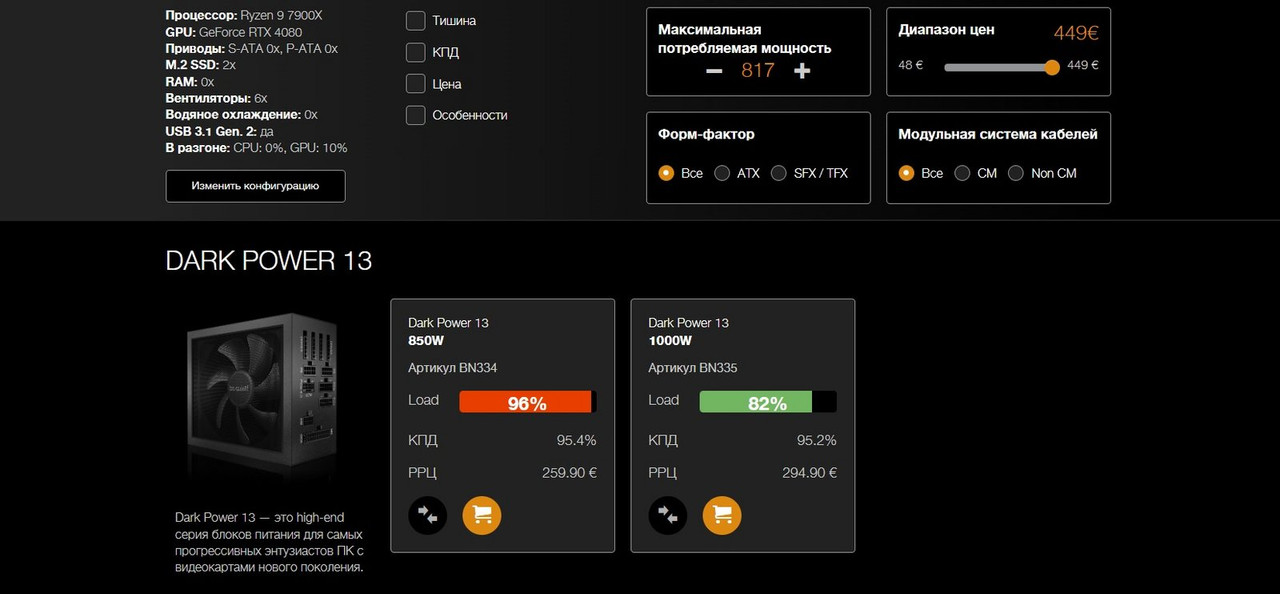
Task: Click the 817 power value
Action: coord(758,71)
